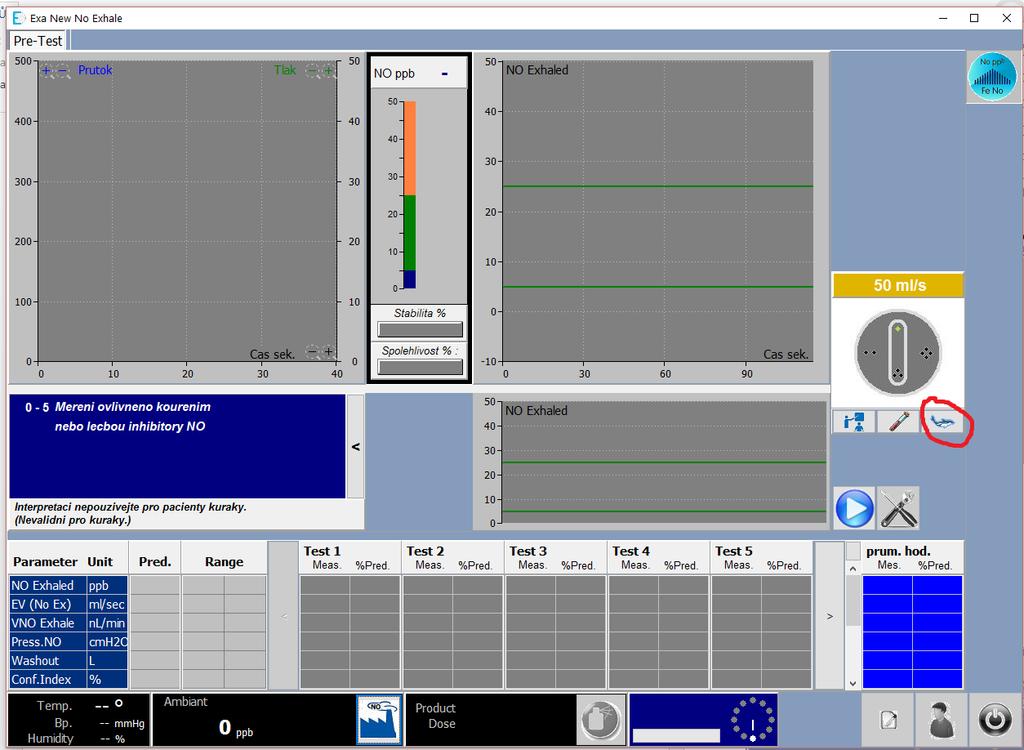Show next tests with the > arrow

click(x=829, y=615)
